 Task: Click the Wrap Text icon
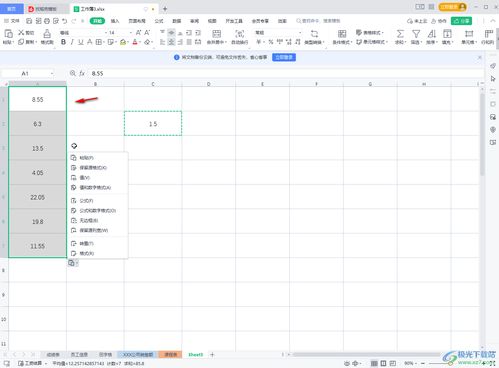coord(239,34)
